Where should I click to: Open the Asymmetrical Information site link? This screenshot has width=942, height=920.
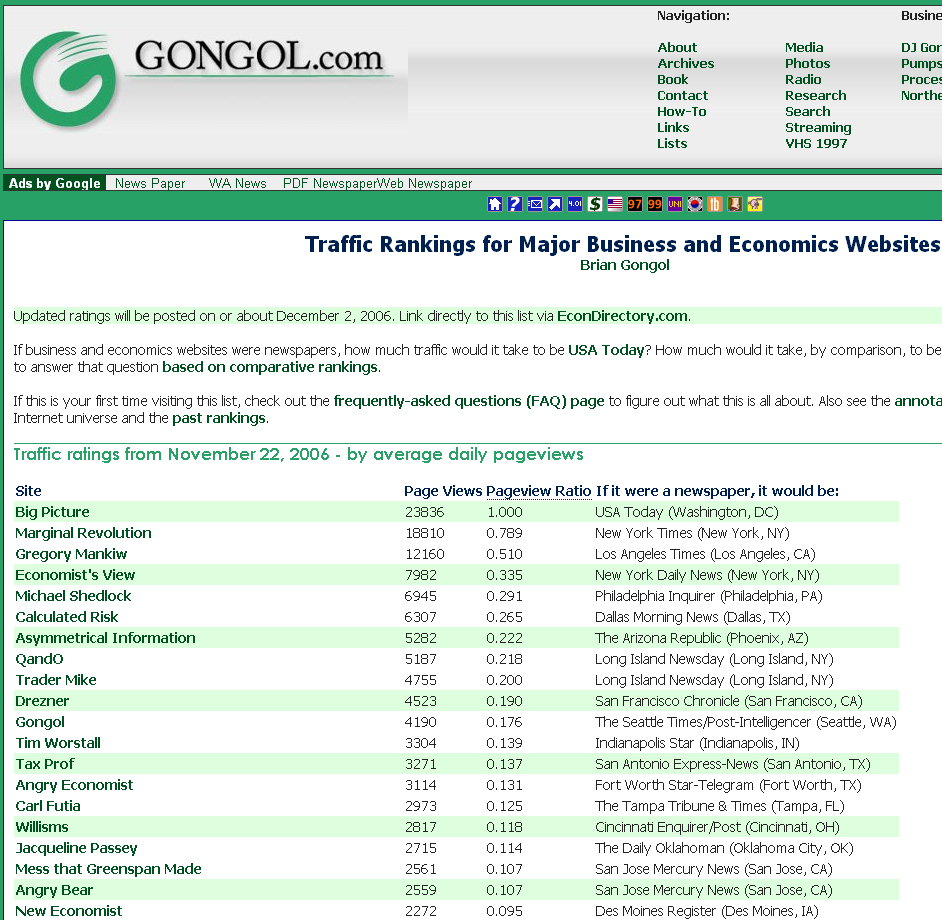[x=105, y=638]
